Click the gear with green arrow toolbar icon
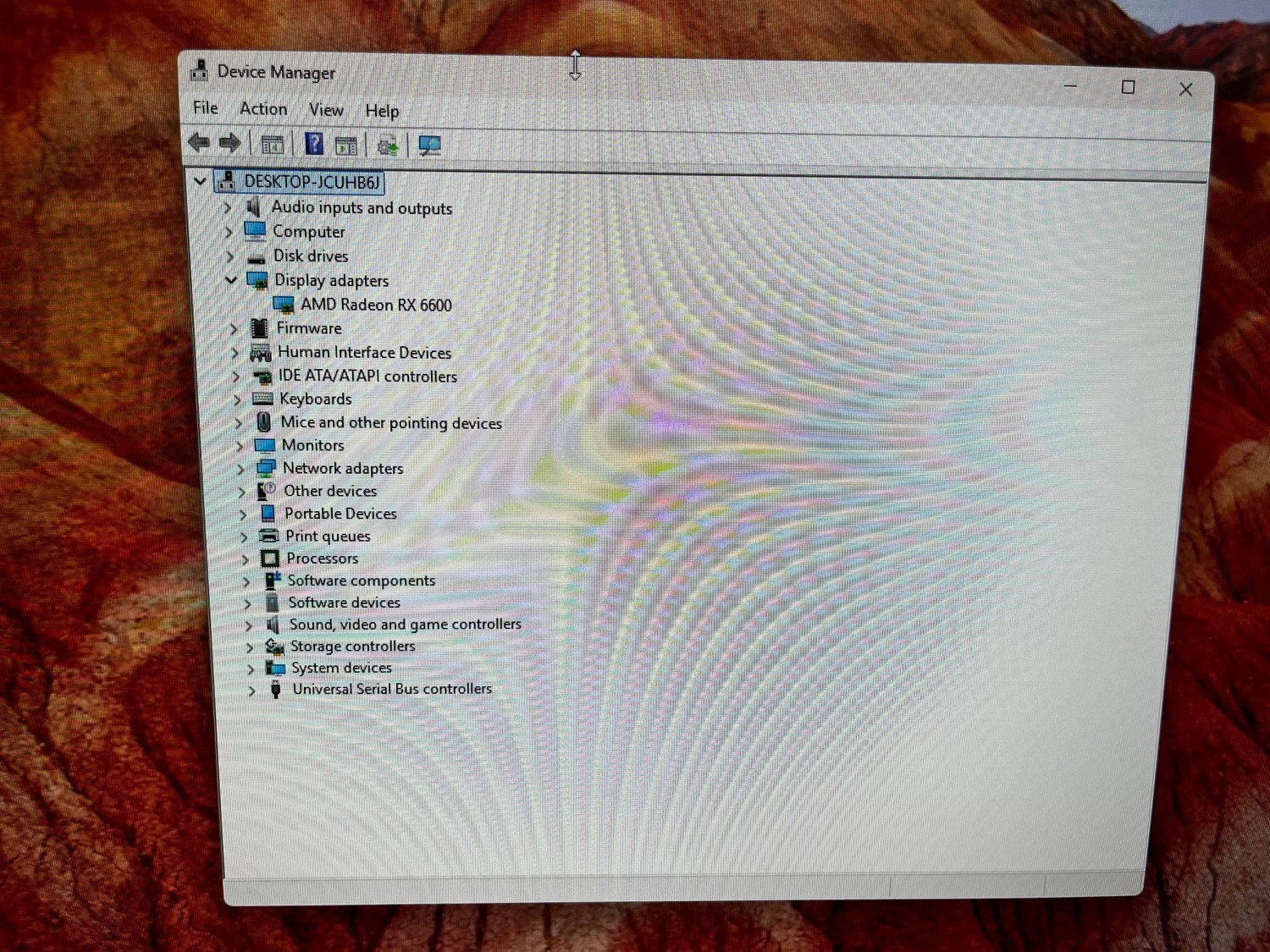The image size is (1270, 952). [388, 146]
